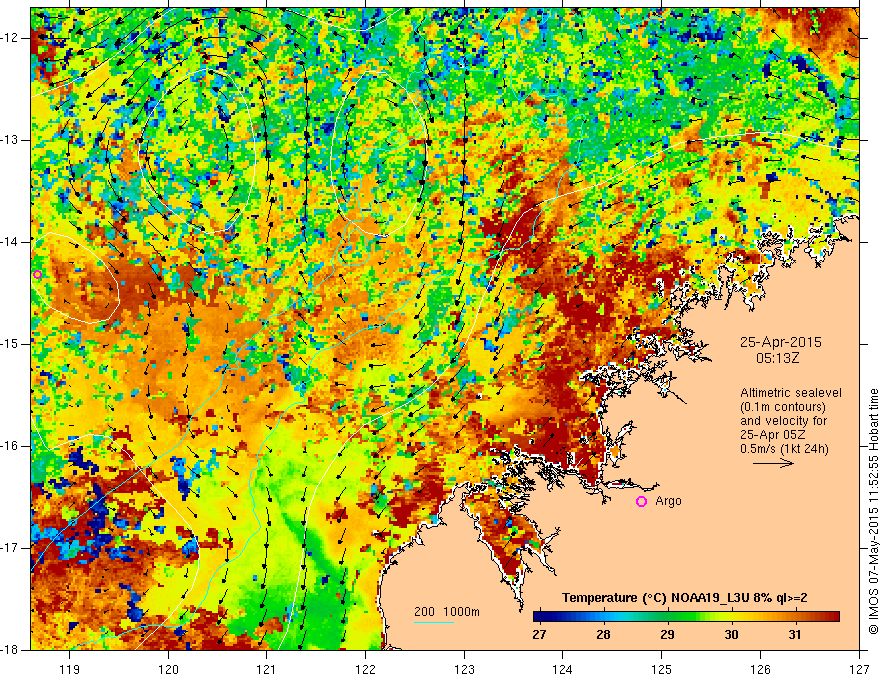The image size is (880, 680).
Task: Click the color bar value 29
Action: 667,635
